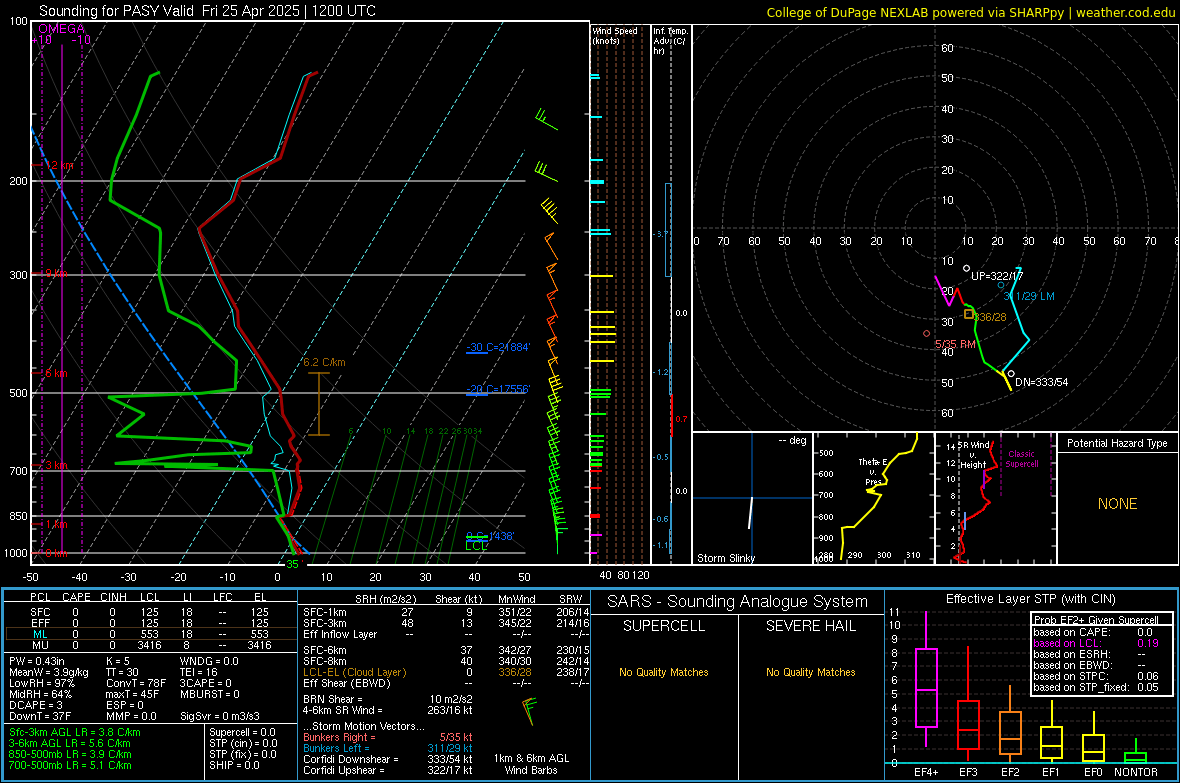Select the SFC-1km shear table row
This screenshot has width=1180, height=783.
click(x=446, y=612)
